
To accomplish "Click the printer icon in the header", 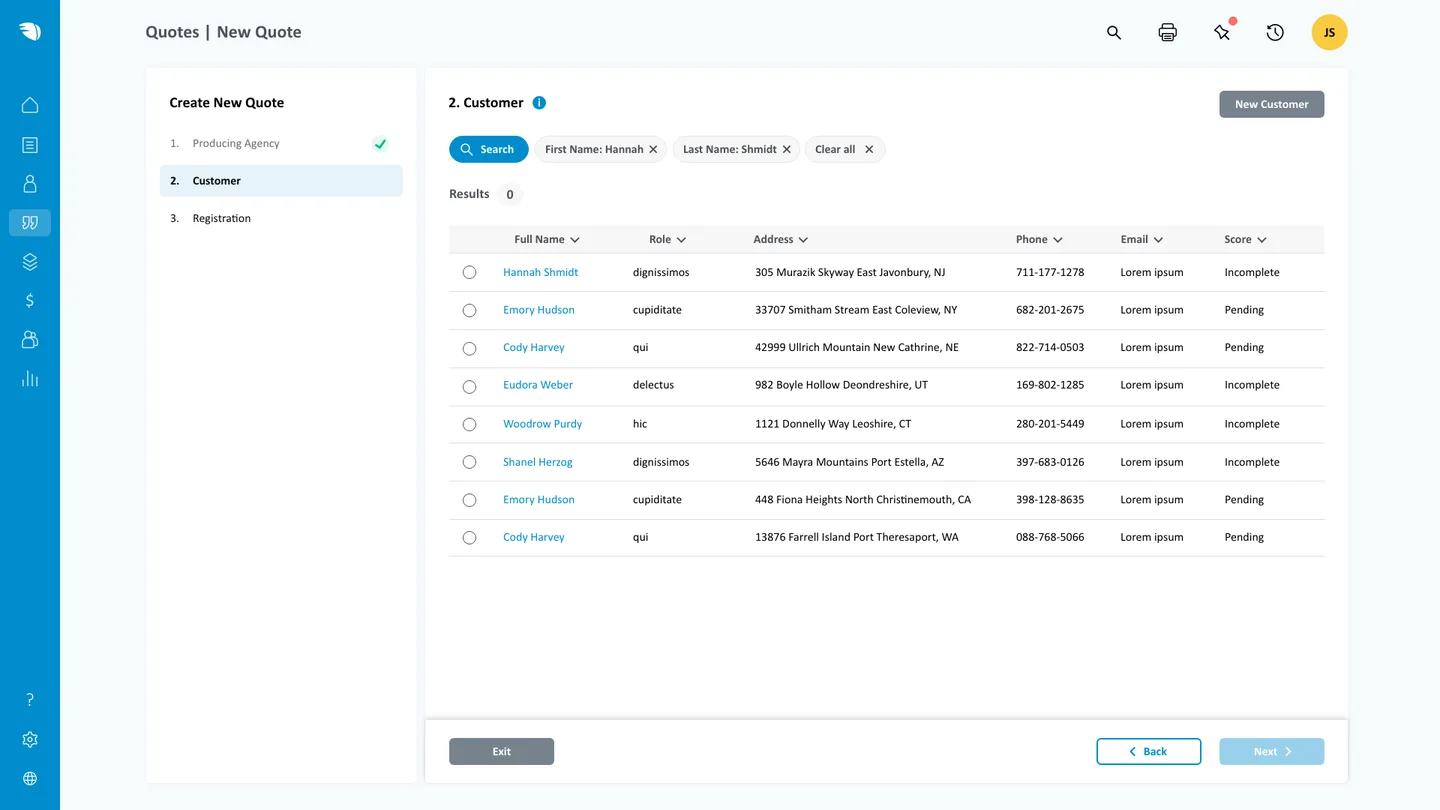I will click(x=1167, y=32).
